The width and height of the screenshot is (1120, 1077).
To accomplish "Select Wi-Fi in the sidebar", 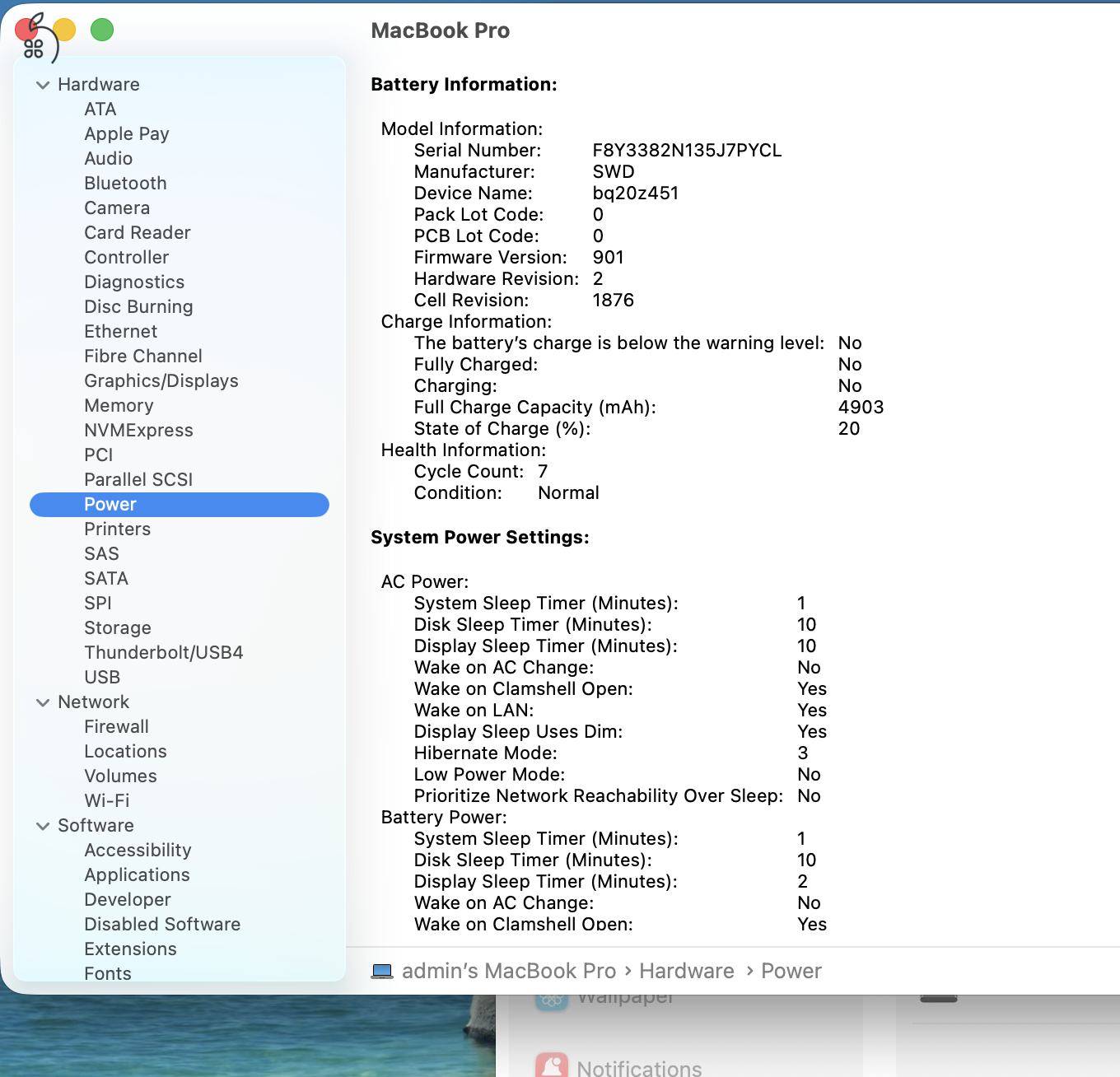I will coord(107,801).
